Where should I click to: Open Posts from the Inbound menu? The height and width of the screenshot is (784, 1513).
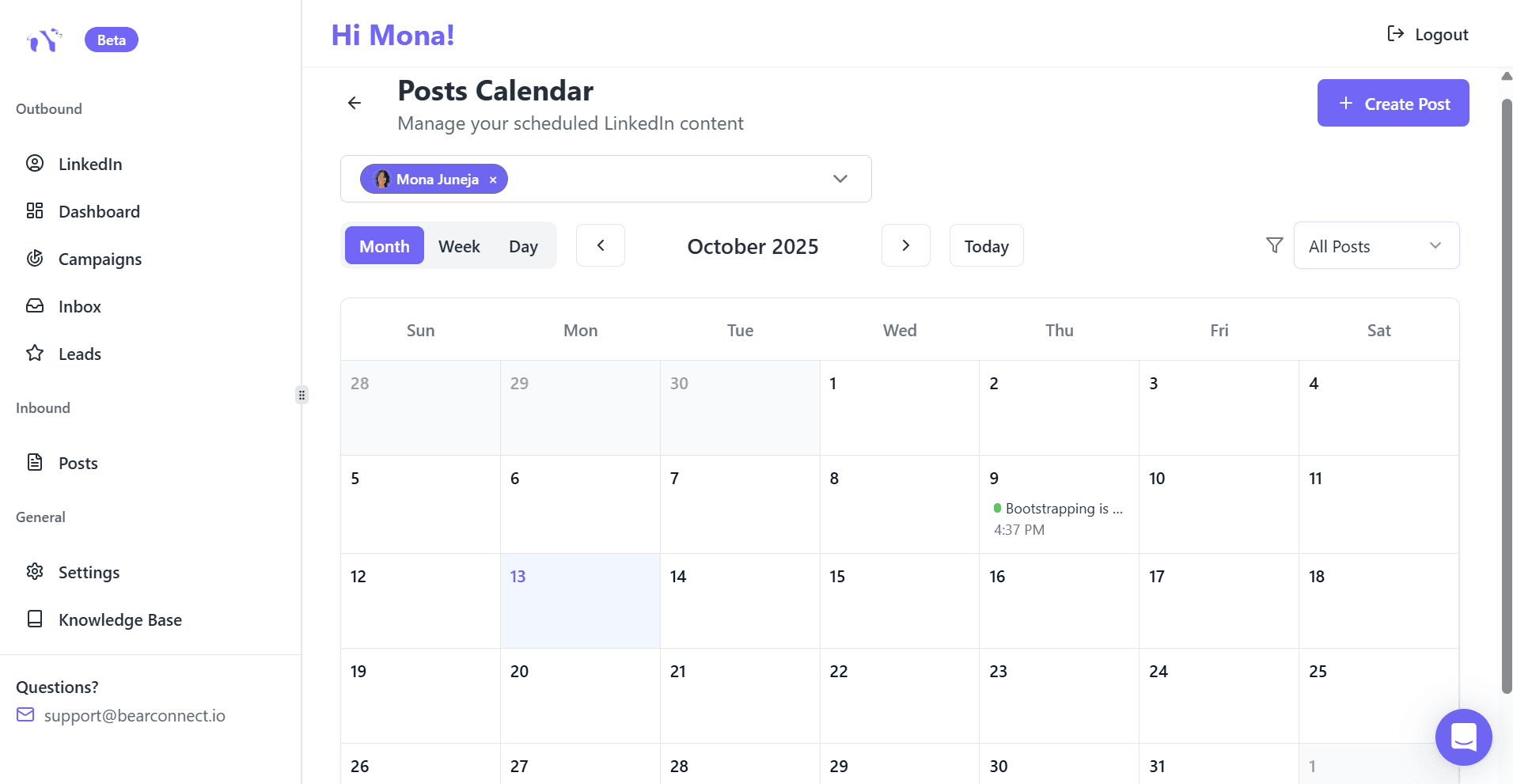pyautogui.click(x=77, y=463)
